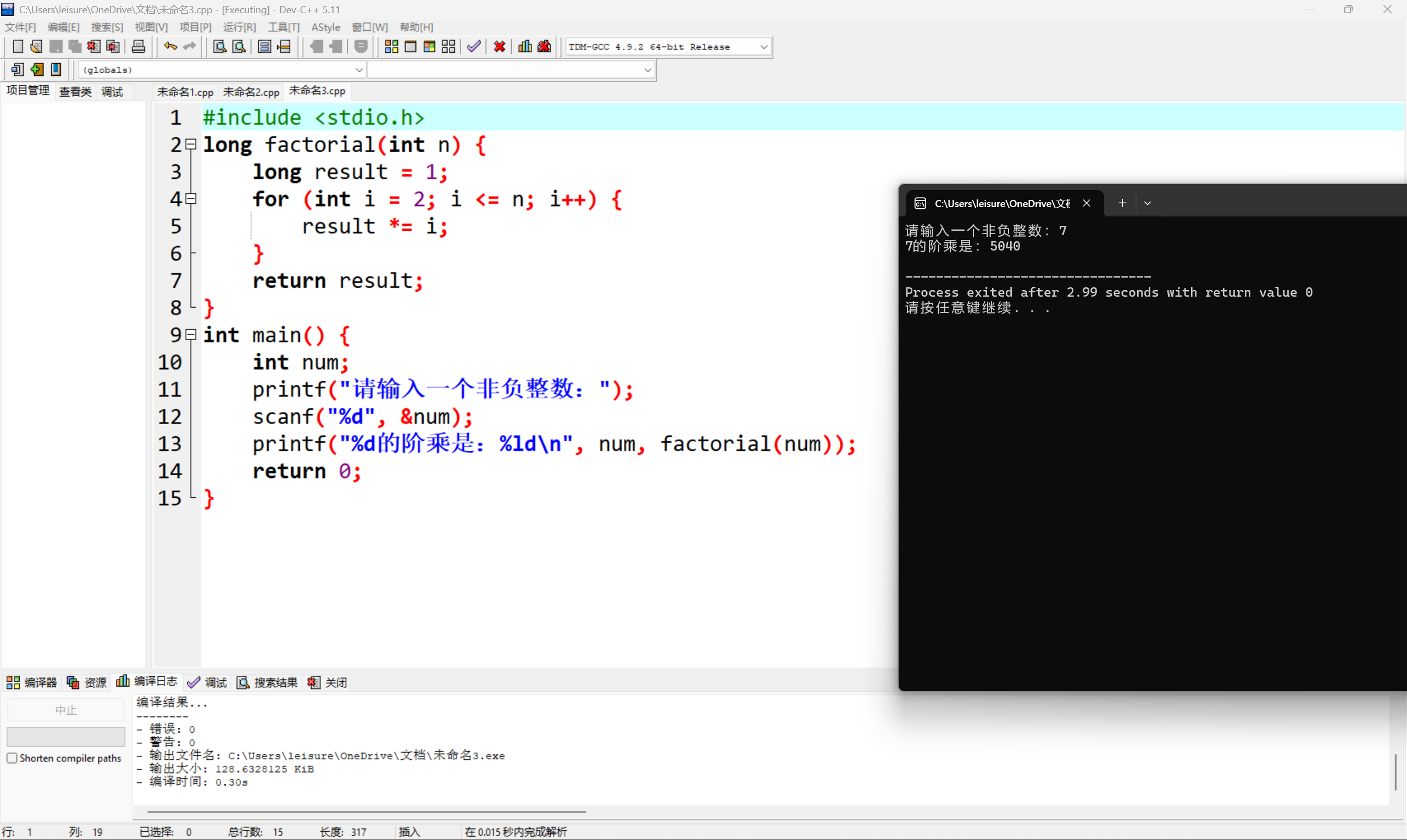The image size is (1407, 840).
Task: Switch to the 未命名1.cpp editor tab
Action: click(185, 91)
